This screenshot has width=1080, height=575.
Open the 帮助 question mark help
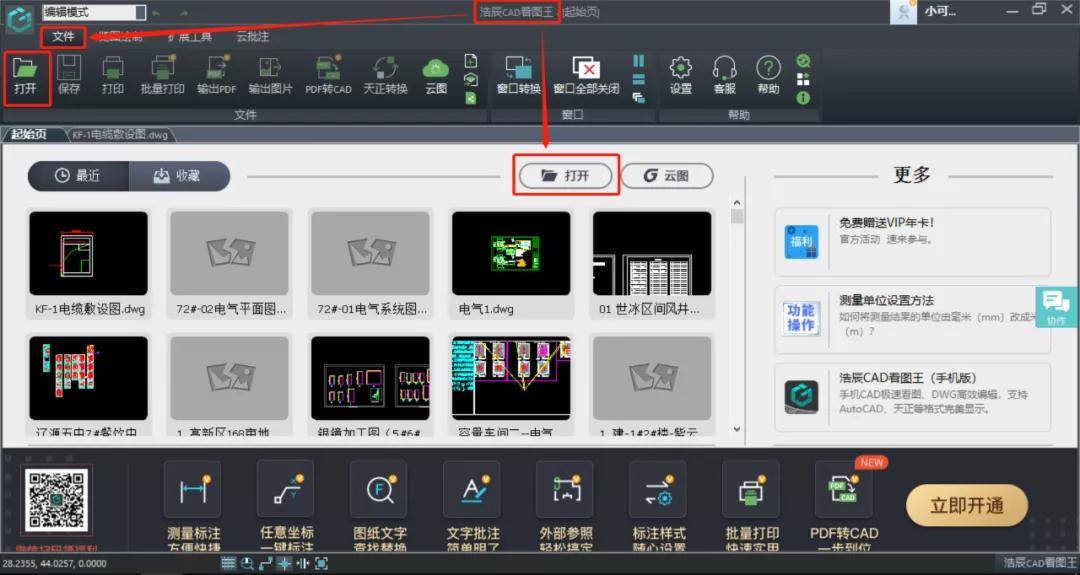click(x=768, y=75)
